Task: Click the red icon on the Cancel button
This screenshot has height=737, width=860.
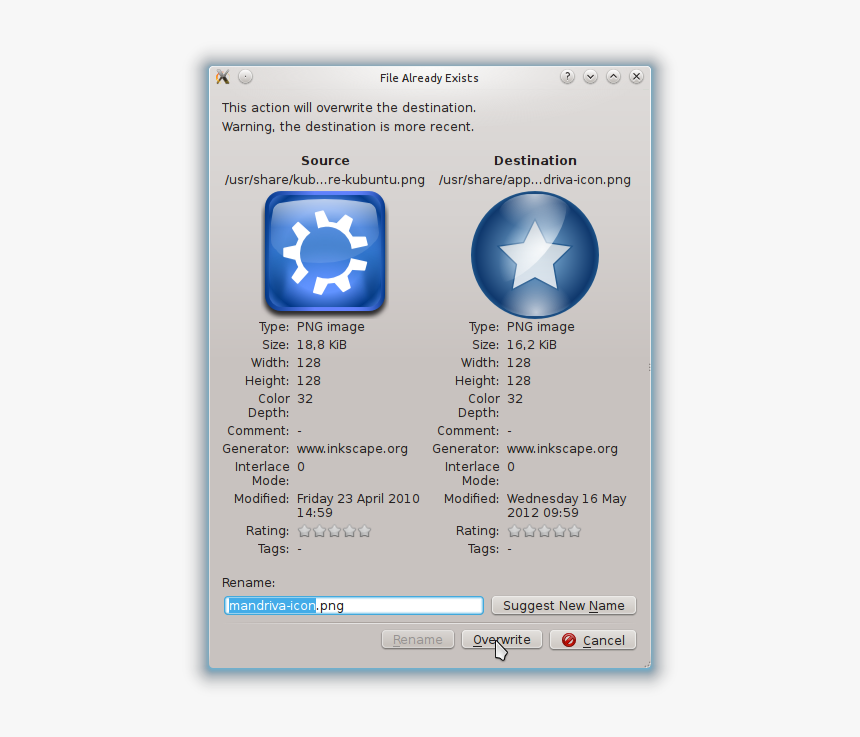Action: point(569,640)
